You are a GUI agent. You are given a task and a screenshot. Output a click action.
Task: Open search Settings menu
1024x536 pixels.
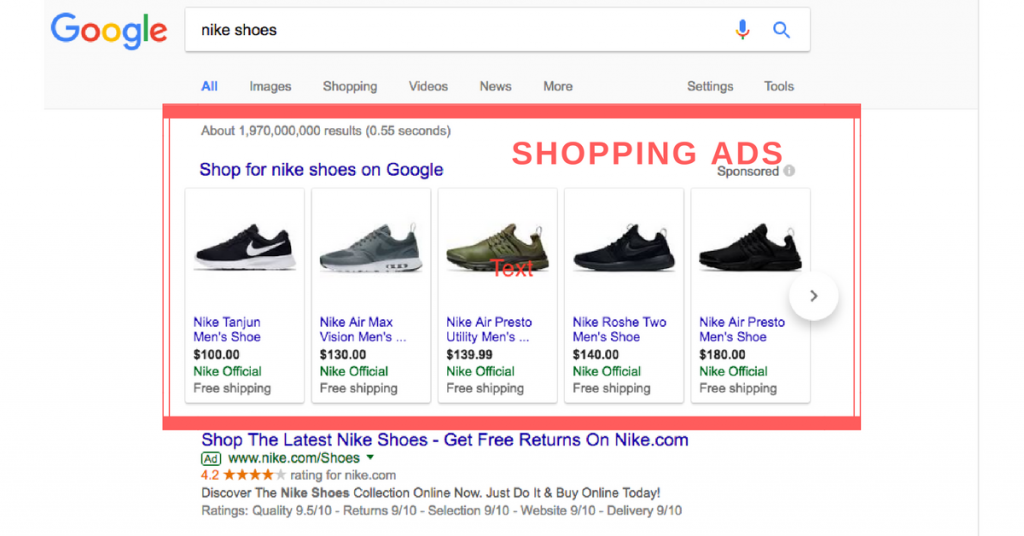tap(710, 86)
